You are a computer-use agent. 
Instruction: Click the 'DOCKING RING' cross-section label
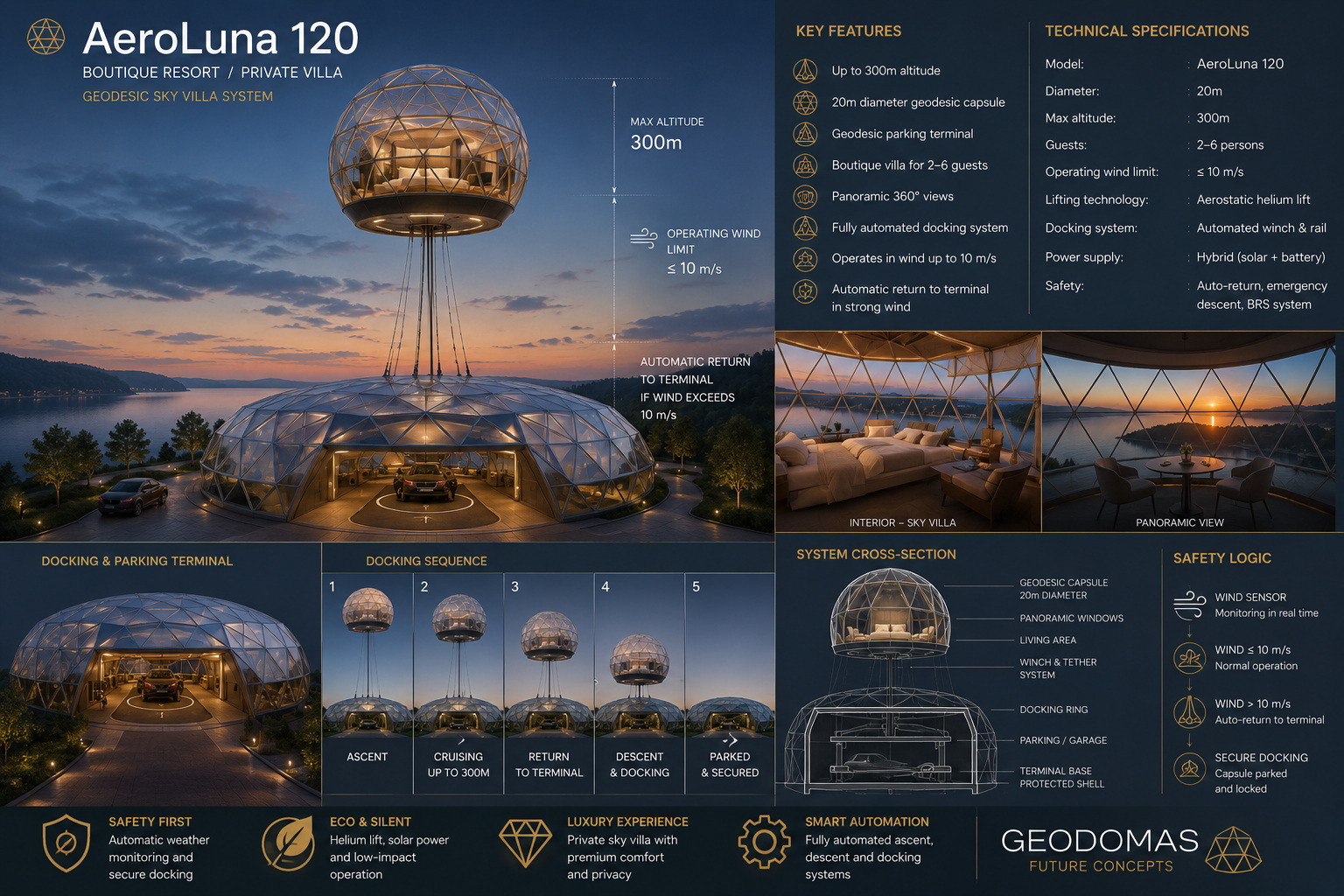[1054, 710]
